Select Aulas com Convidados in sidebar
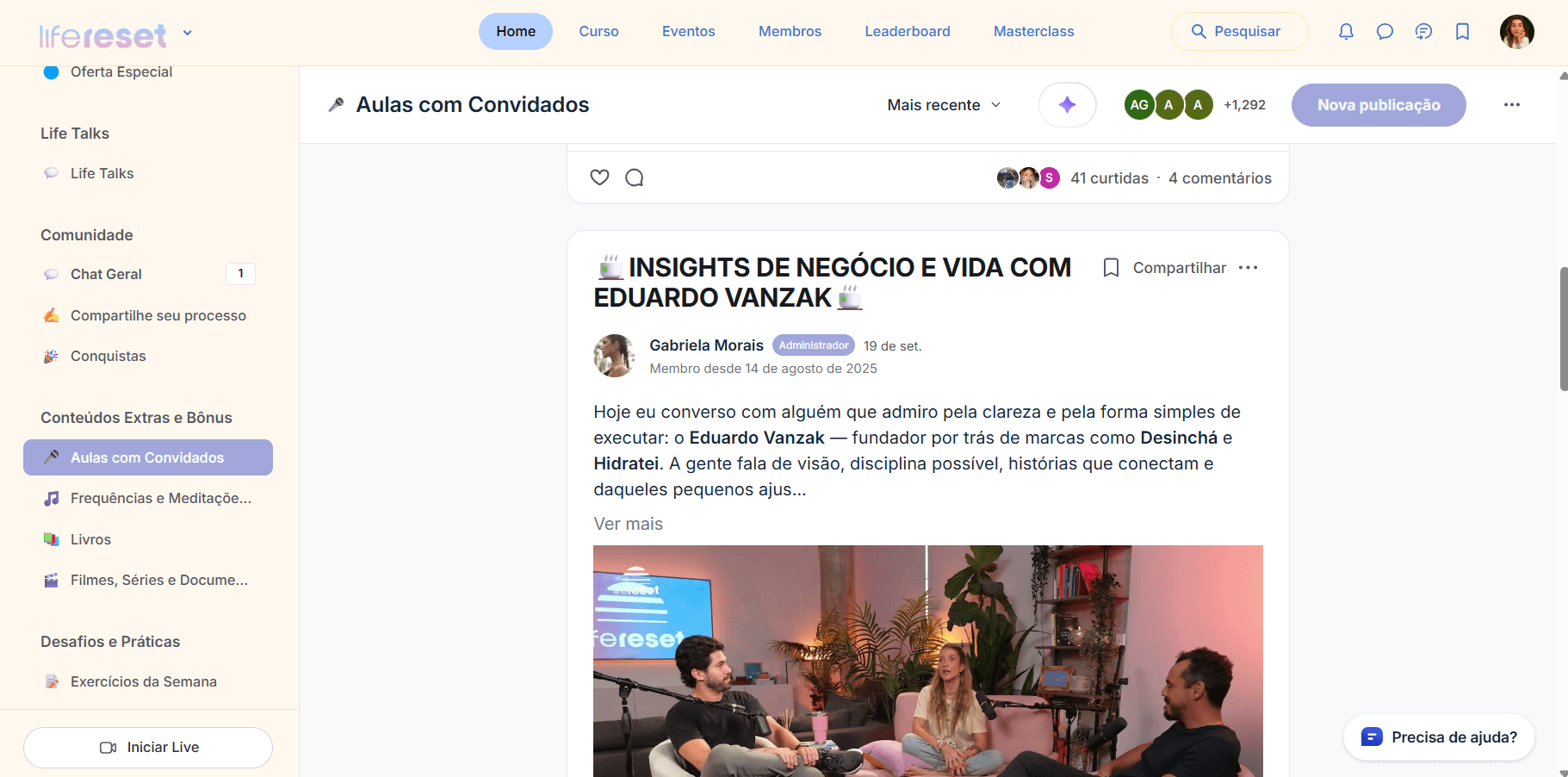Image resolution: width=1568 pixels, height=777 pixels. (148, 457)
